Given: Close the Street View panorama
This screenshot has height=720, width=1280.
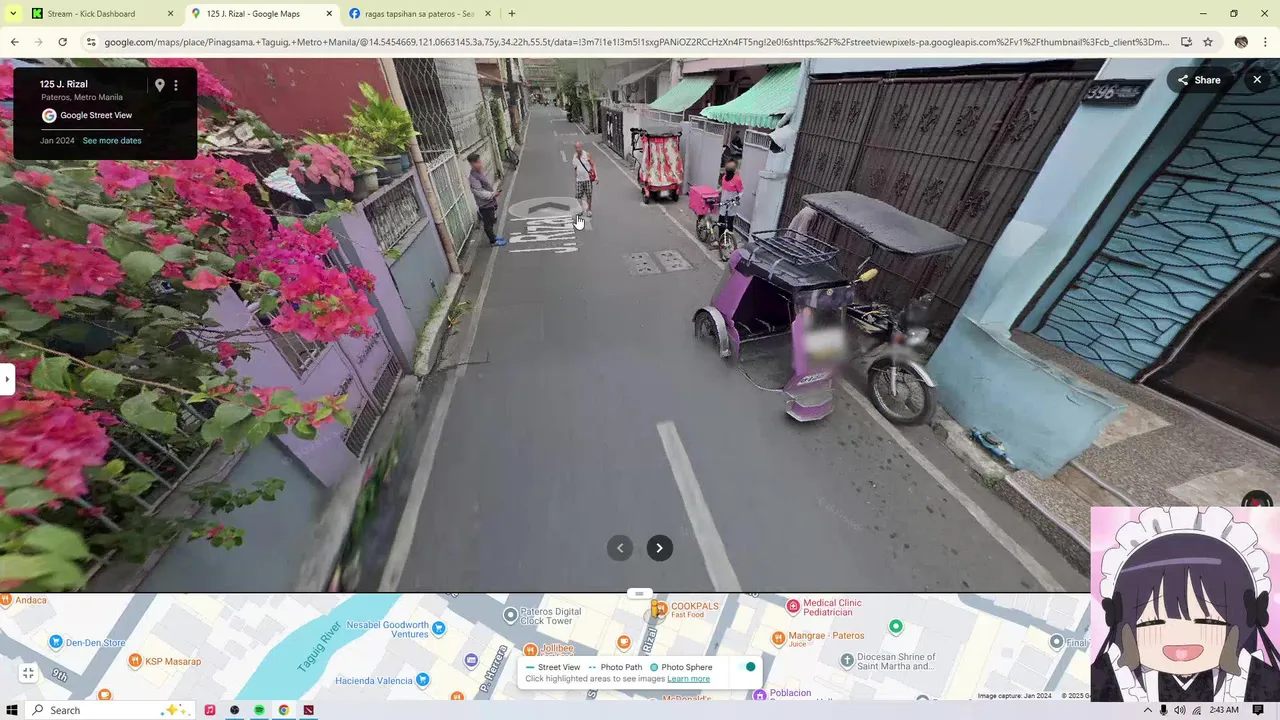Looking at the screenshot, I should click(1257, 80).
